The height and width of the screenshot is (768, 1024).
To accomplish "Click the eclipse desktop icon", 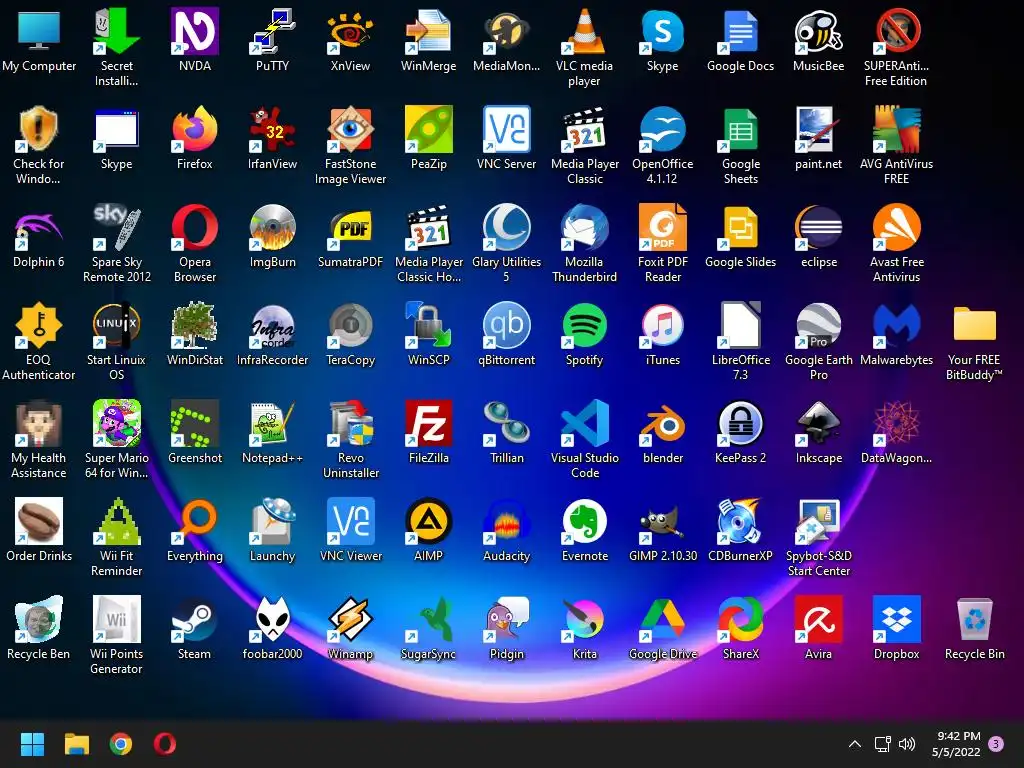I will point(818,227).
